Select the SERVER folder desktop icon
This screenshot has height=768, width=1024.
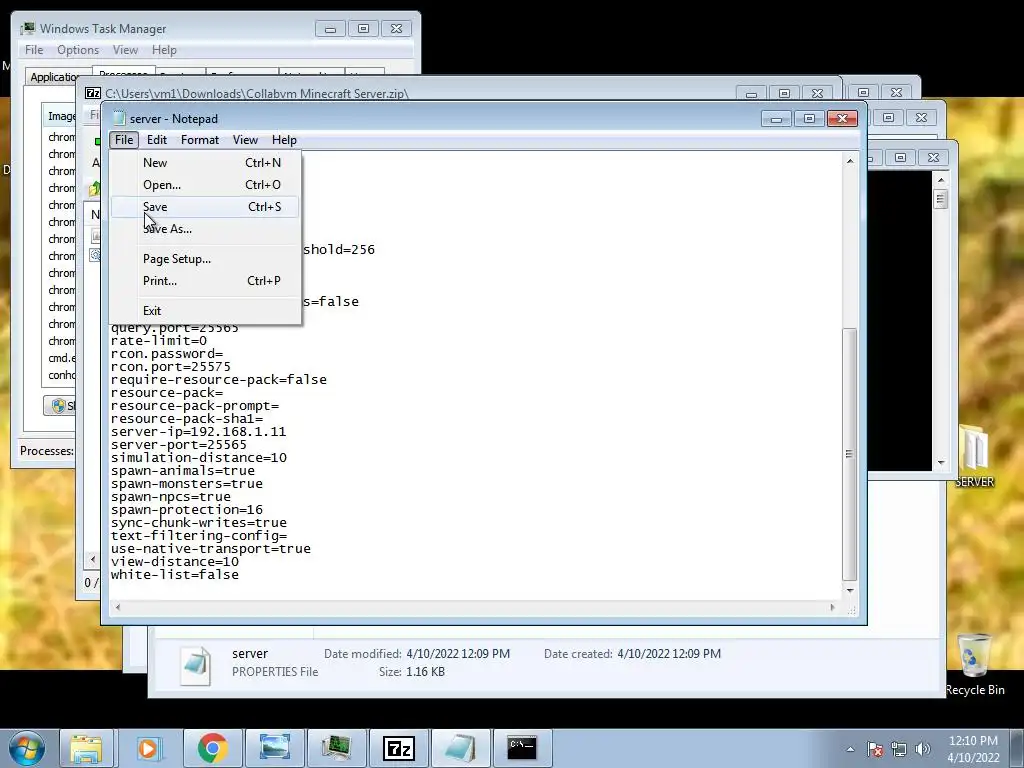click(x=974, y=456)
